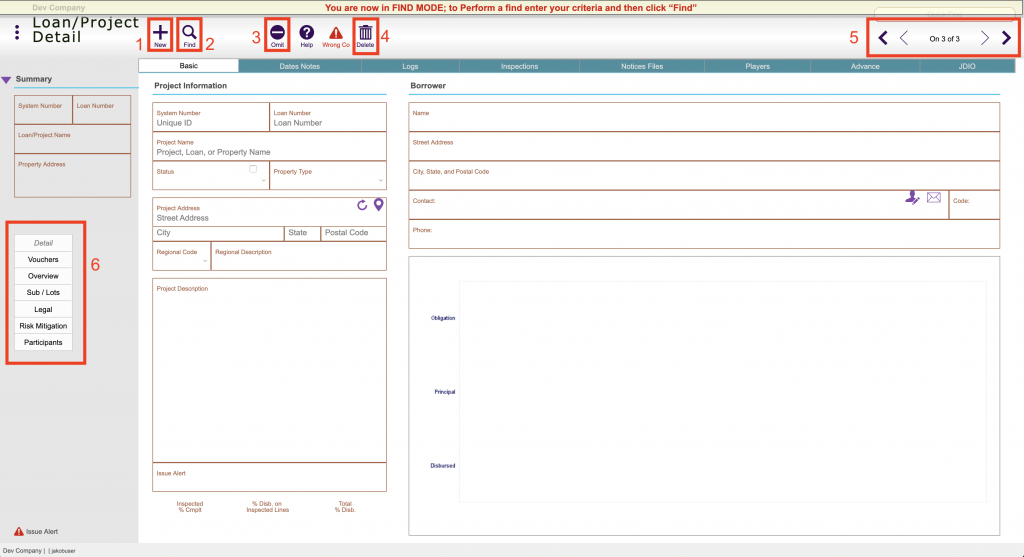Click the 'Obligation' chart label
Image resolution: width=1024 pixels, height=557 pixels.
tap(443, 318)
